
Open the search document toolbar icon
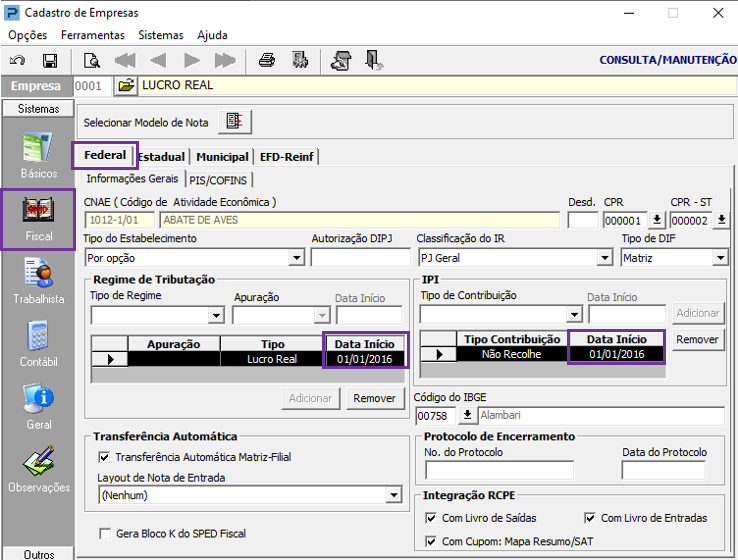[91, 61]
